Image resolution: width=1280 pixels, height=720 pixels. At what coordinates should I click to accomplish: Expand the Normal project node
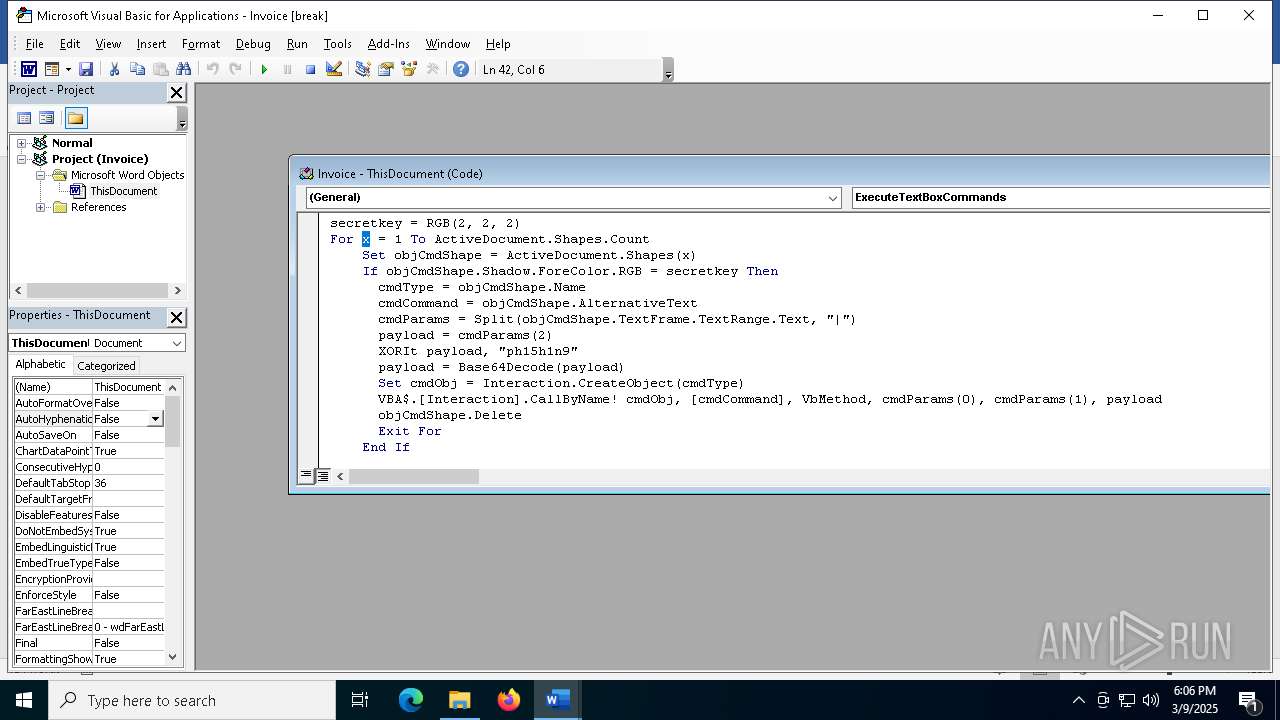tap(21, 143)
